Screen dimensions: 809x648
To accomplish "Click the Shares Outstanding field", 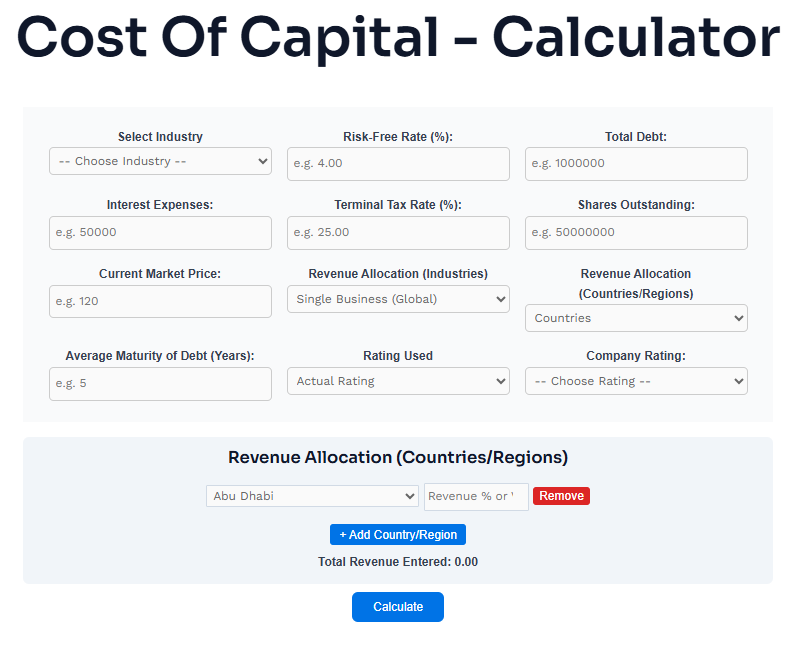I will pyautogui.click(x=636, y=233).
